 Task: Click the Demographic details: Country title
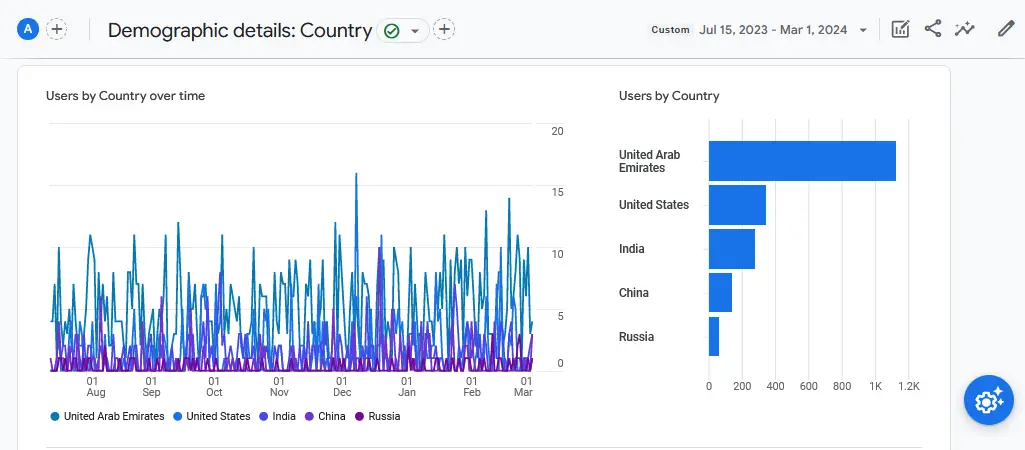tap(239, 30)
